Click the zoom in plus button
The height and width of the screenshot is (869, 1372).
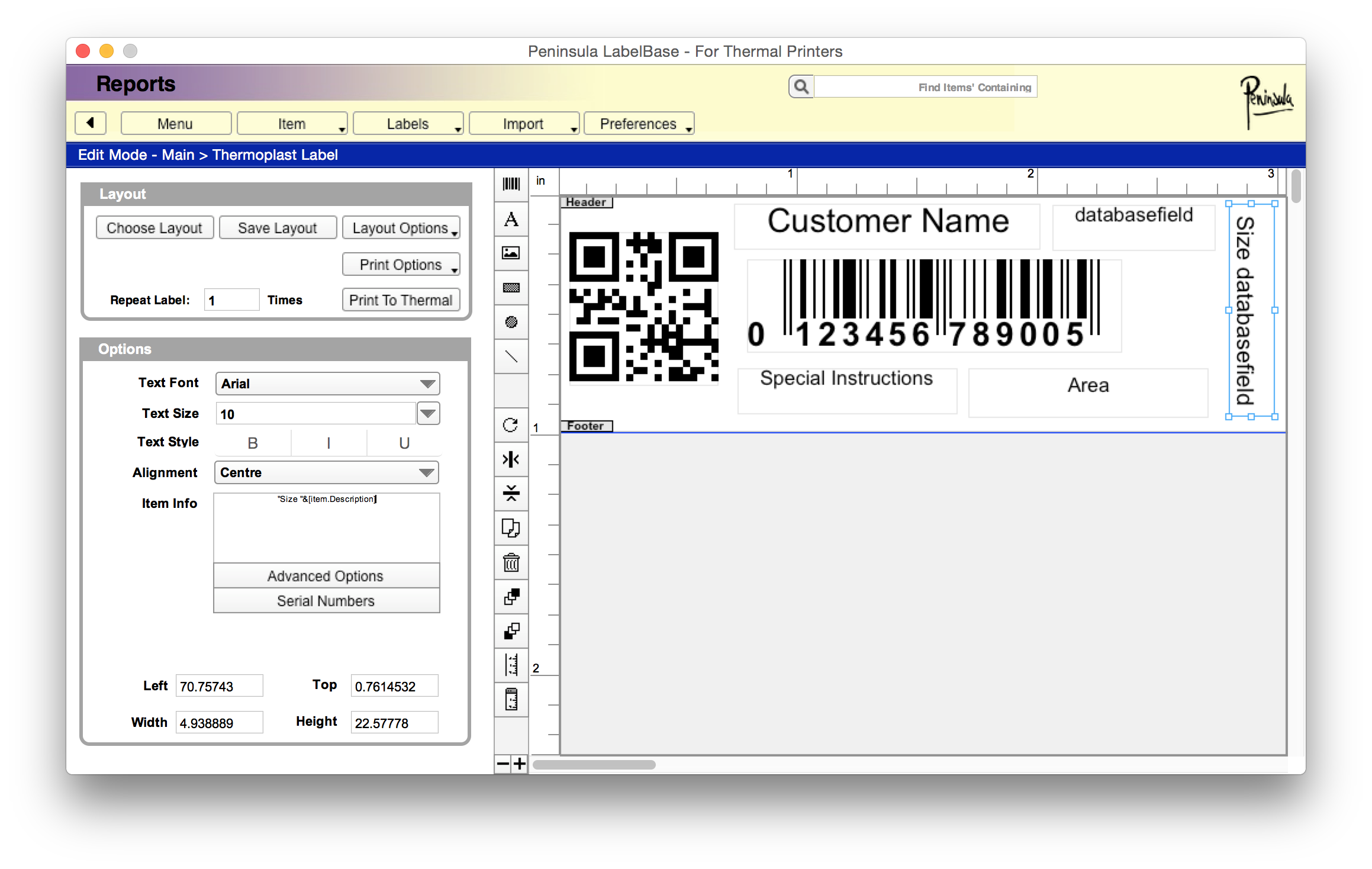[520, 764]
